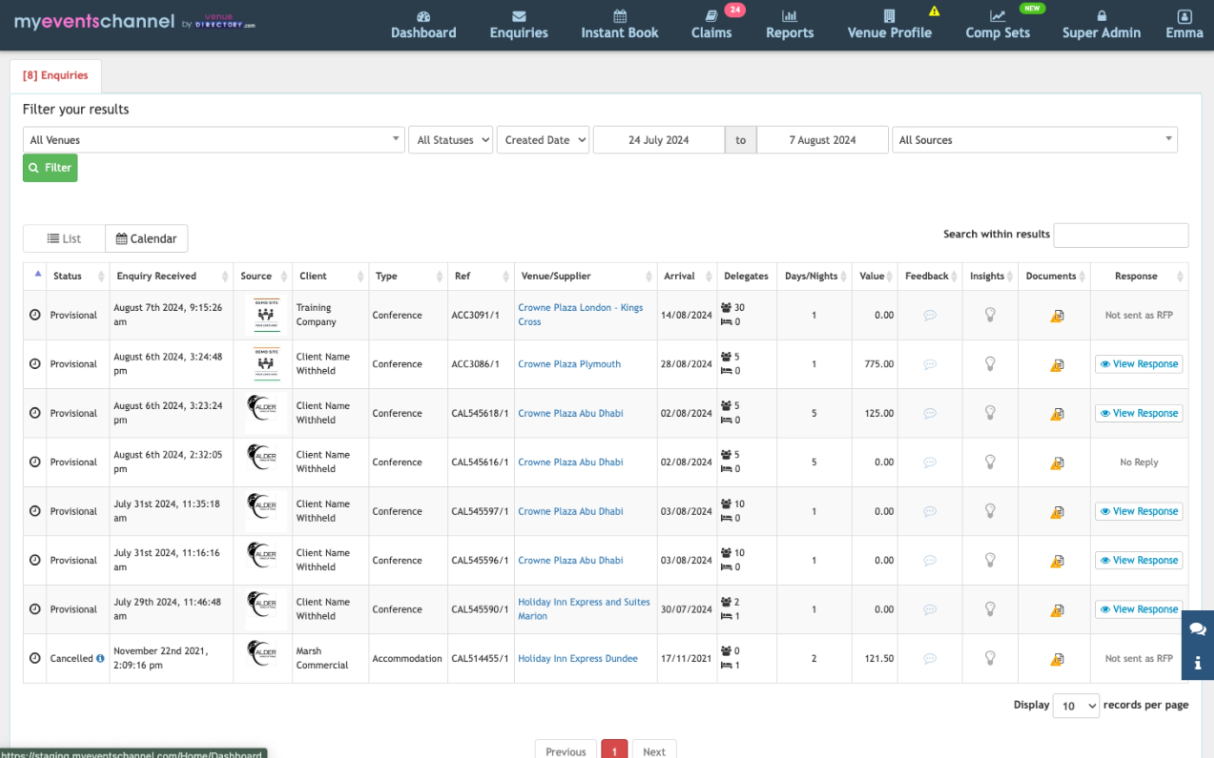The width and height of the screenshot is (1214, 758).
Task: Click demo site source logo for ACC3091/1
Action: tap(267, 315)
